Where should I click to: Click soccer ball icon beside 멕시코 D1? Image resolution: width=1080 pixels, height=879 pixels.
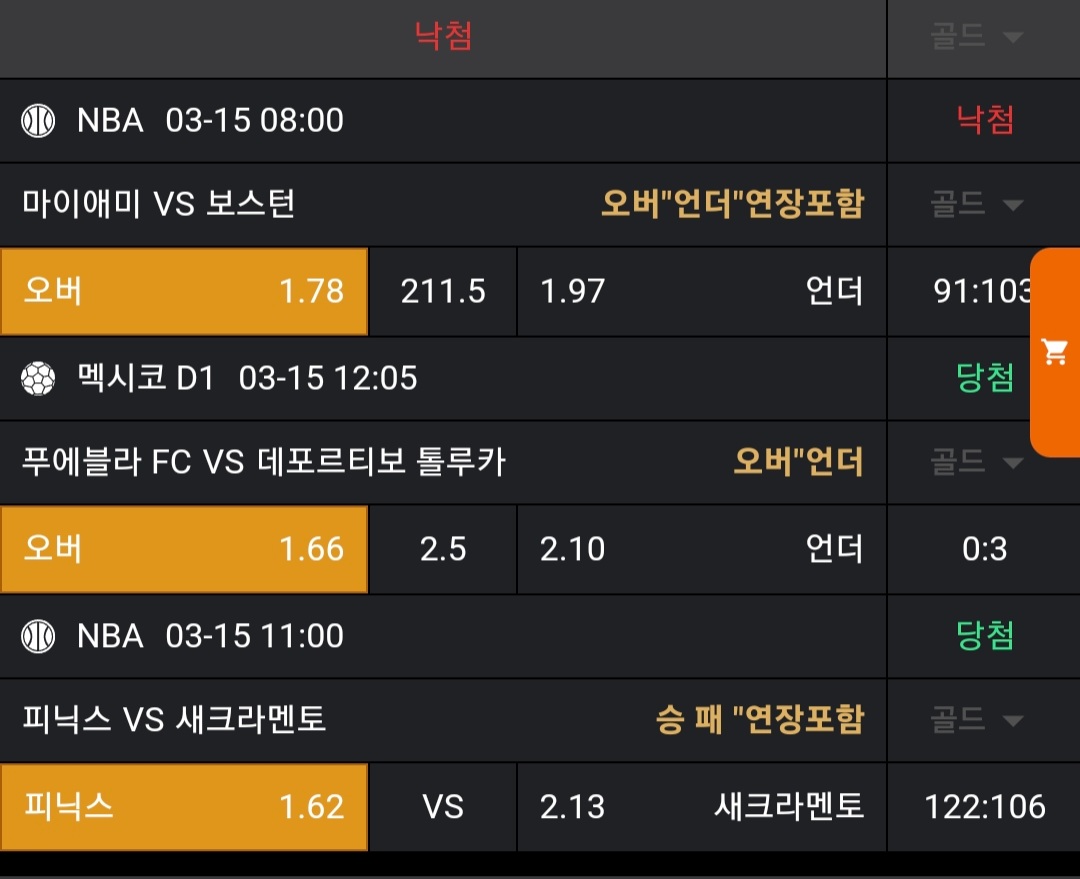click(x=38, y=378)
